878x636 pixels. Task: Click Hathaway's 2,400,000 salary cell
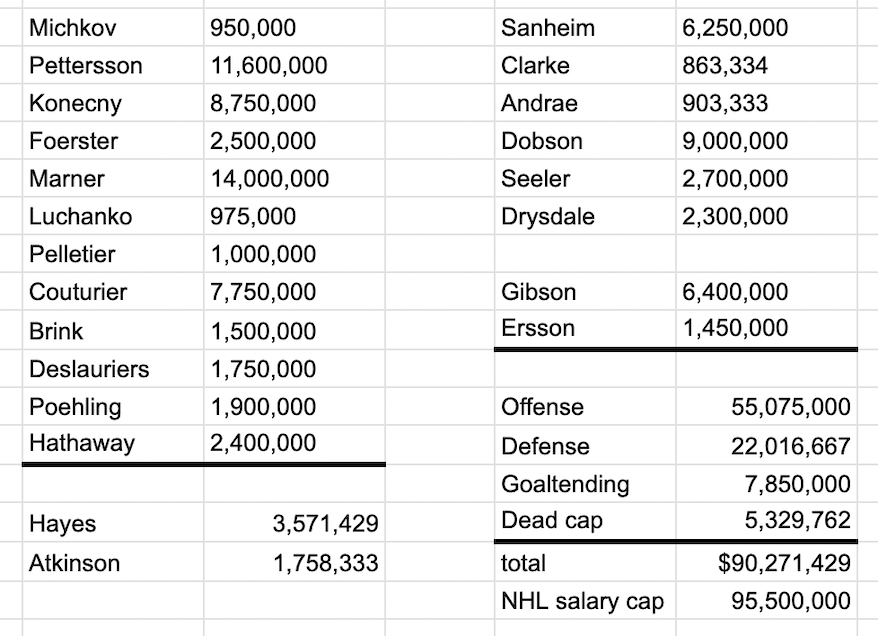point(293,443)
